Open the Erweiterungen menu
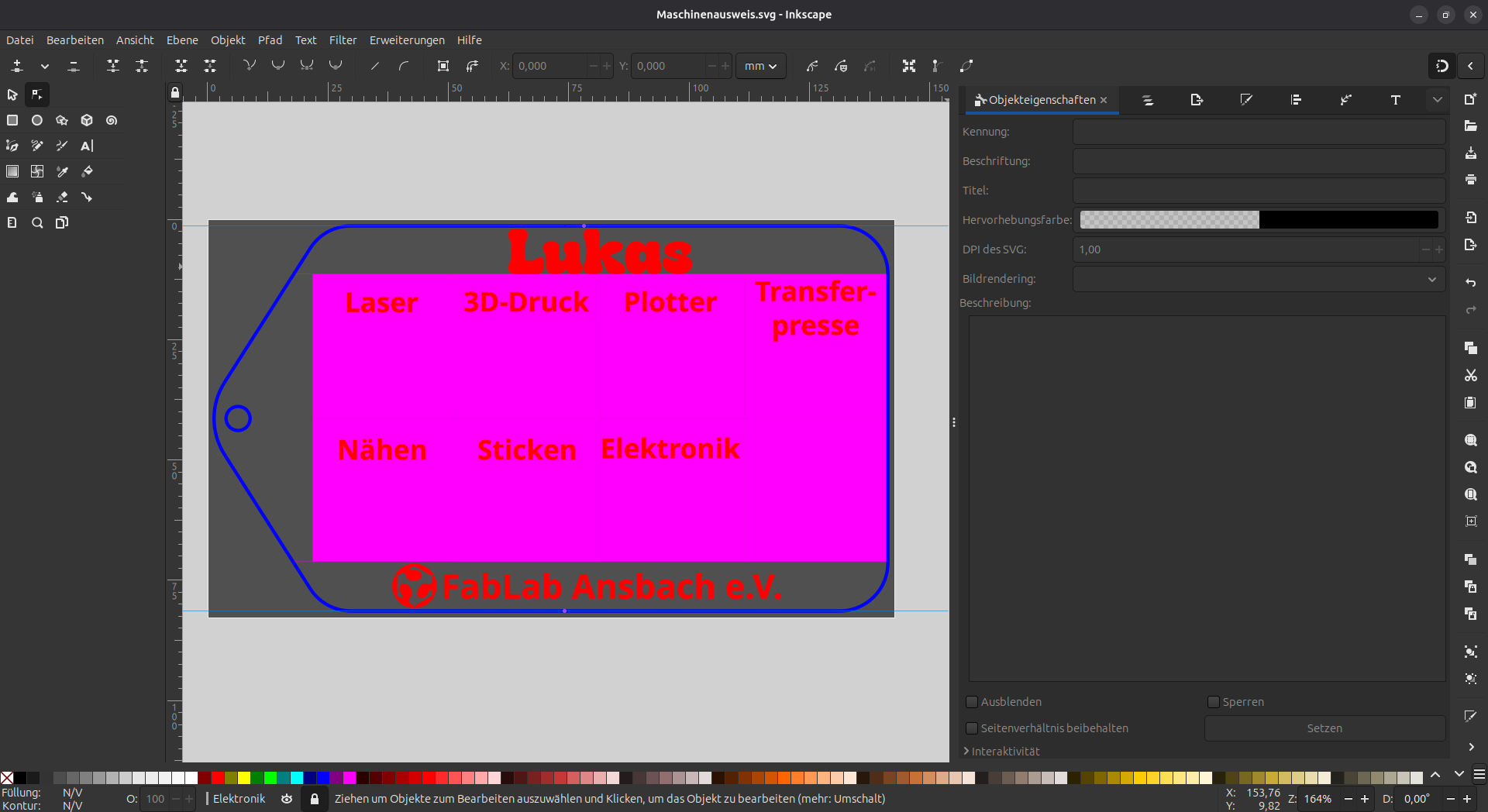The width and height of the screenshot is (1488, 812). (x=406, y=40)
